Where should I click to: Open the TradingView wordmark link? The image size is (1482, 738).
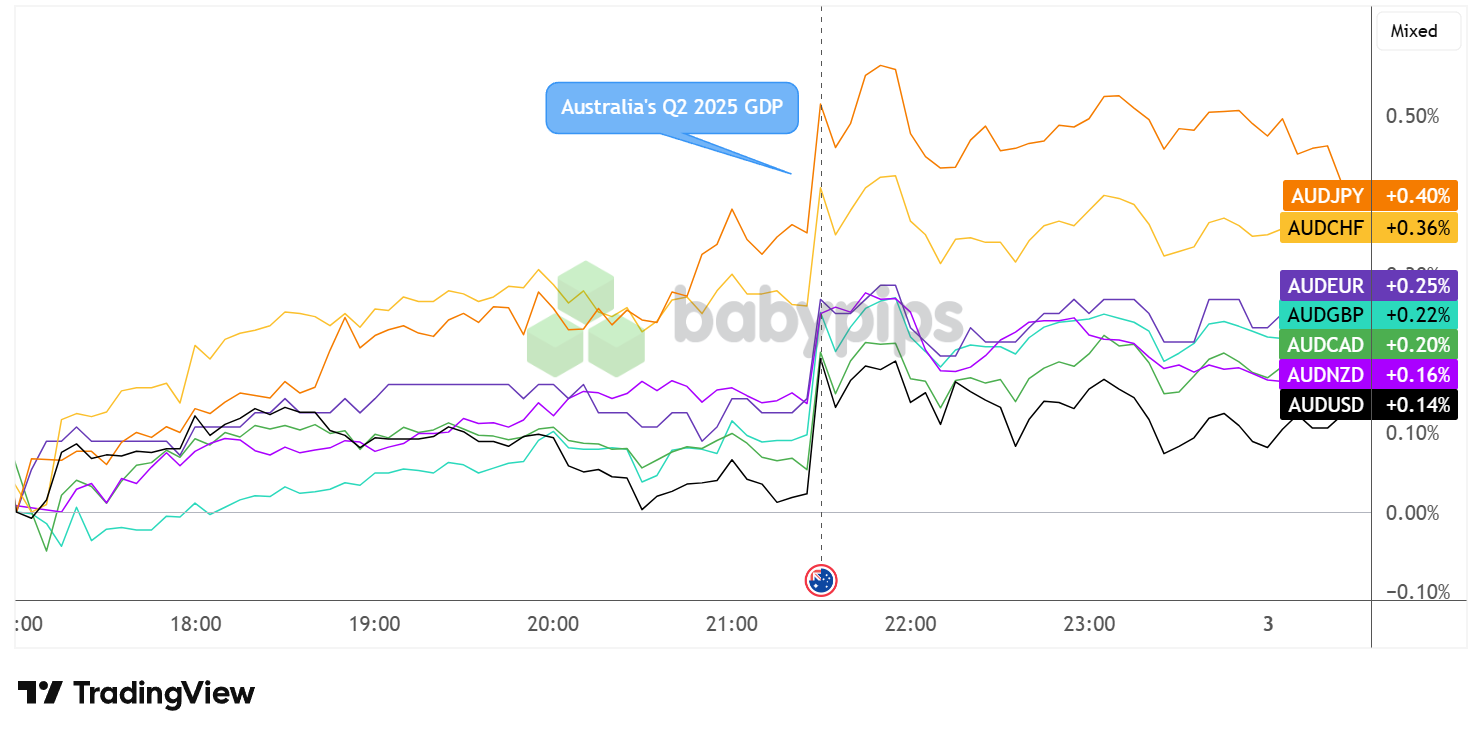coord(164,693)
